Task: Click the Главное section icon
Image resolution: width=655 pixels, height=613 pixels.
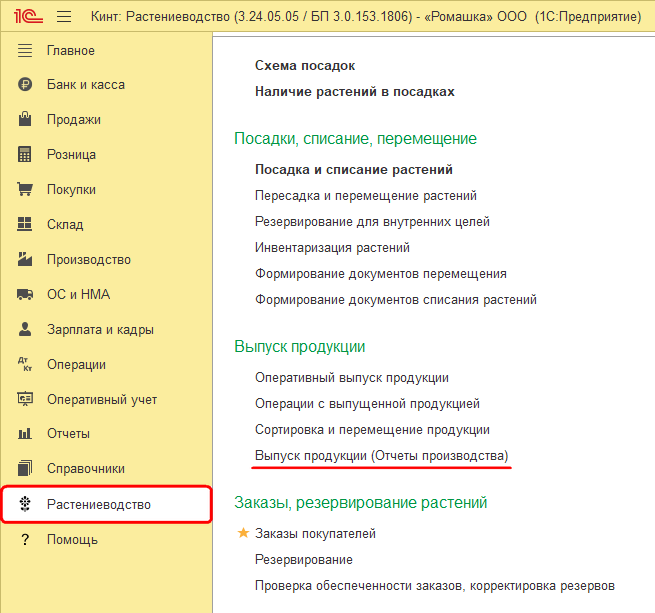Action: [x=25, y=51]
